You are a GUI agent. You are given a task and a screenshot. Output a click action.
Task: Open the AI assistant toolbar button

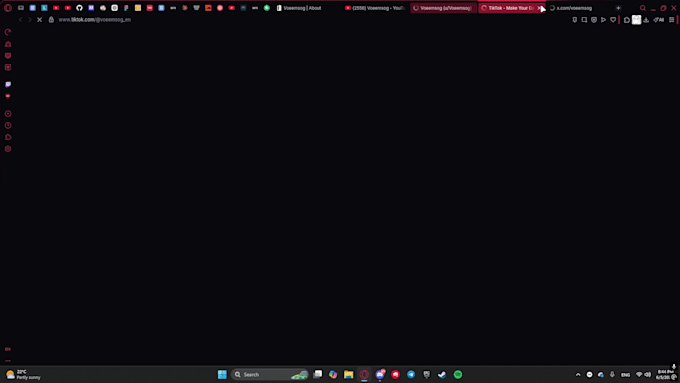(x=659, y=20)
